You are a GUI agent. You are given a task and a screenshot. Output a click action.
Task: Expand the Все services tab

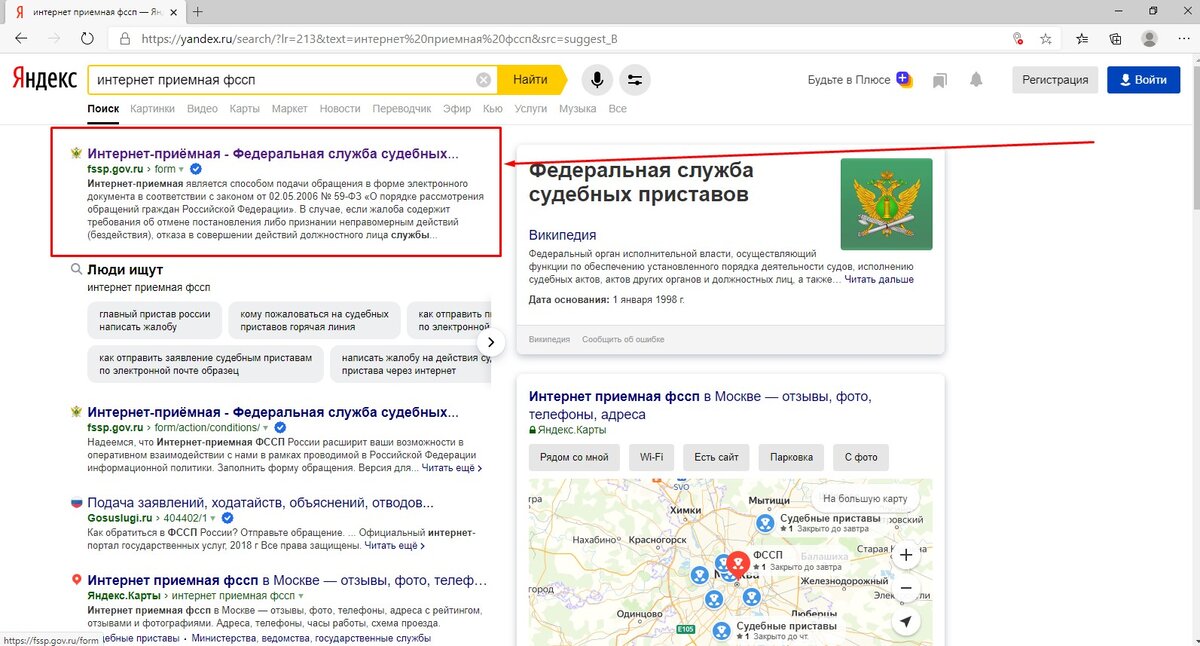[618, 108]
